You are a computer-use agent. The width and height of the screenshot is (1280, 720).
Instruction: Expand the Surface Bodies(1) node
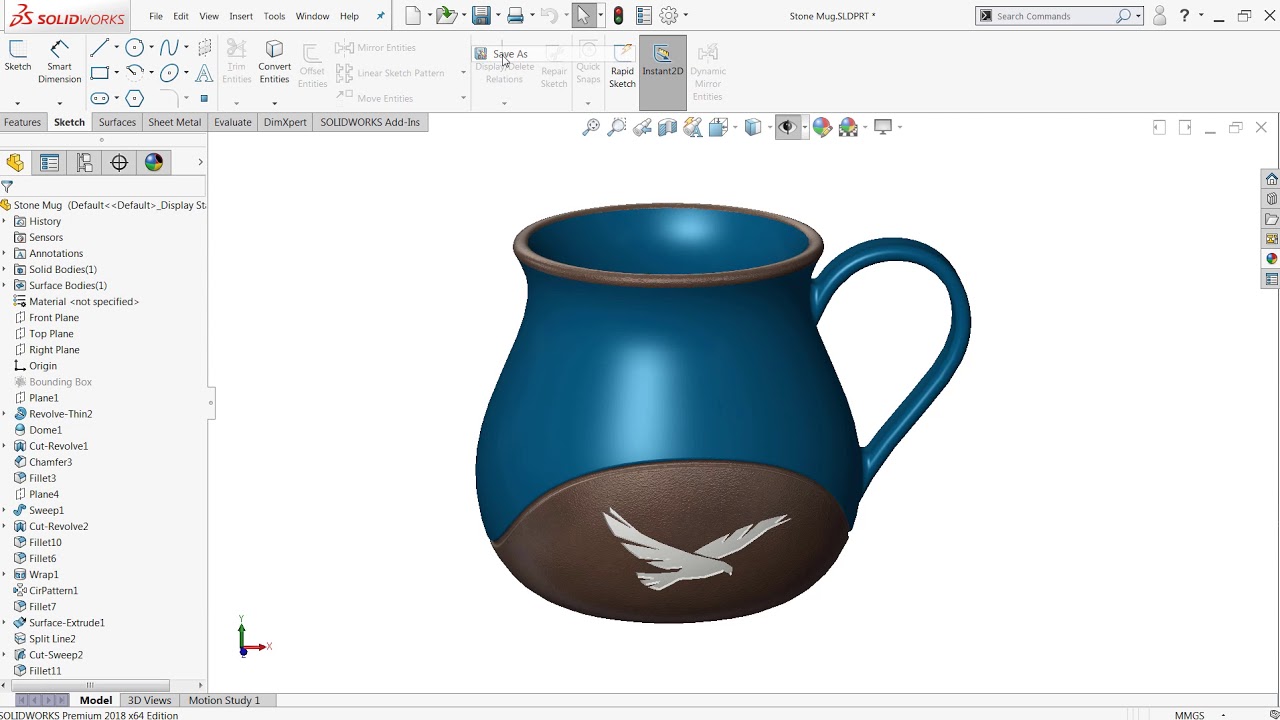pyautogui.click(x=4, y=285)
